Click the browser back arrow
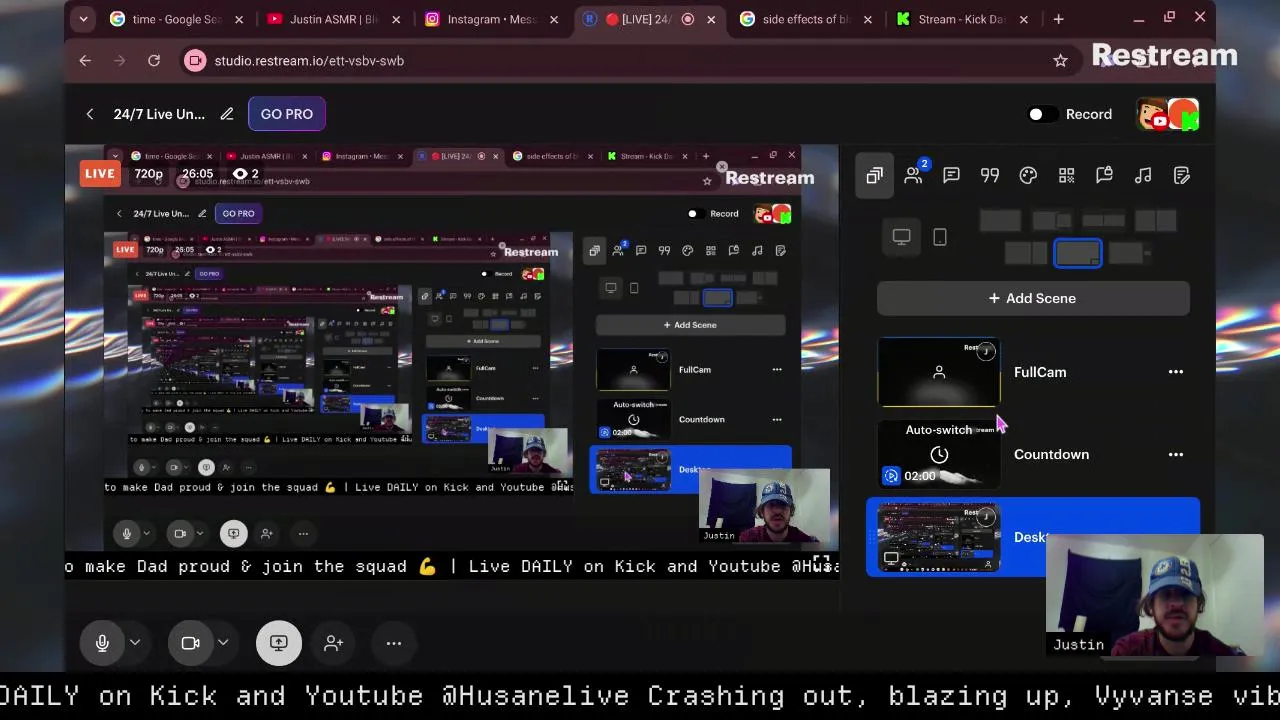Viewport: 1280px width, 720px height. [x=85, y=61]
